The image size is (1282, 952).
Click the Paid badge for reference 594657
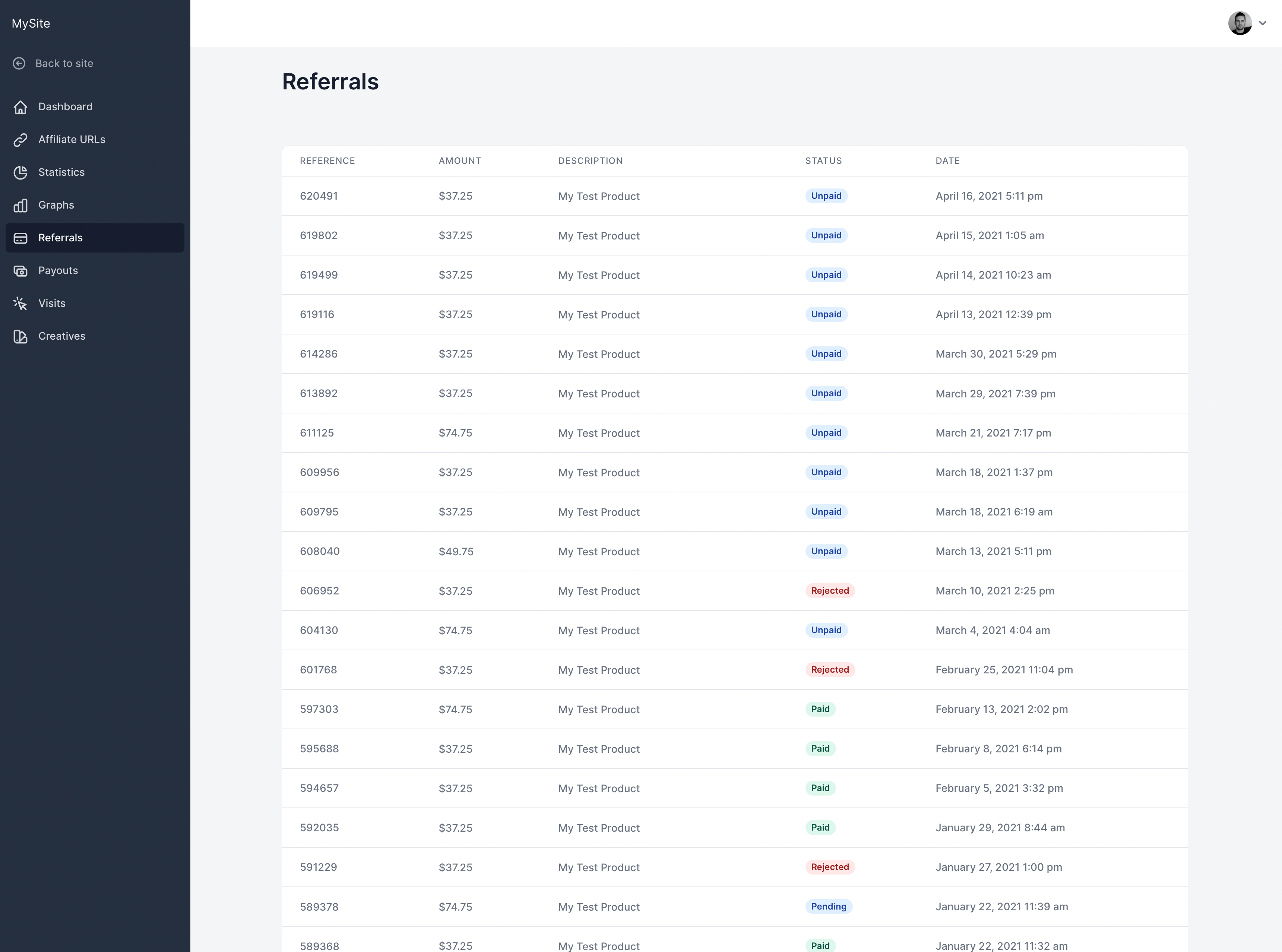[x=820, y=788]
